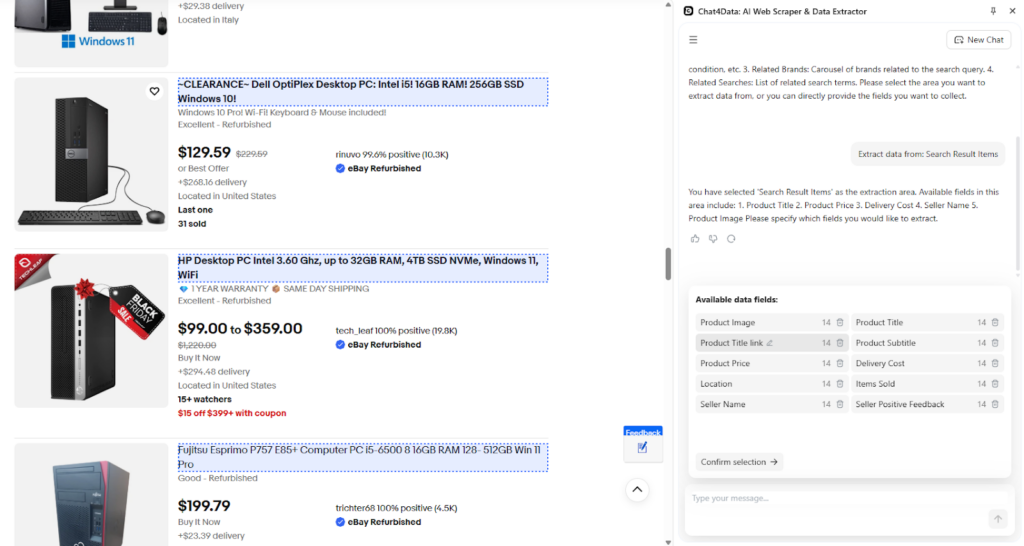This screenshot has width=1024, height=546.
Task: Click 'Extract data from: Search Result Items' message
Action: point(928,154)
